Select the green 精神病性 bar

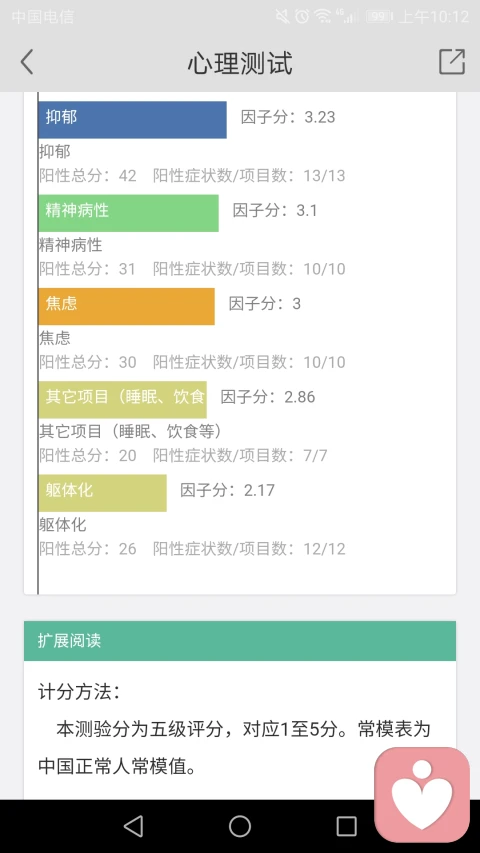coord(128,213)
